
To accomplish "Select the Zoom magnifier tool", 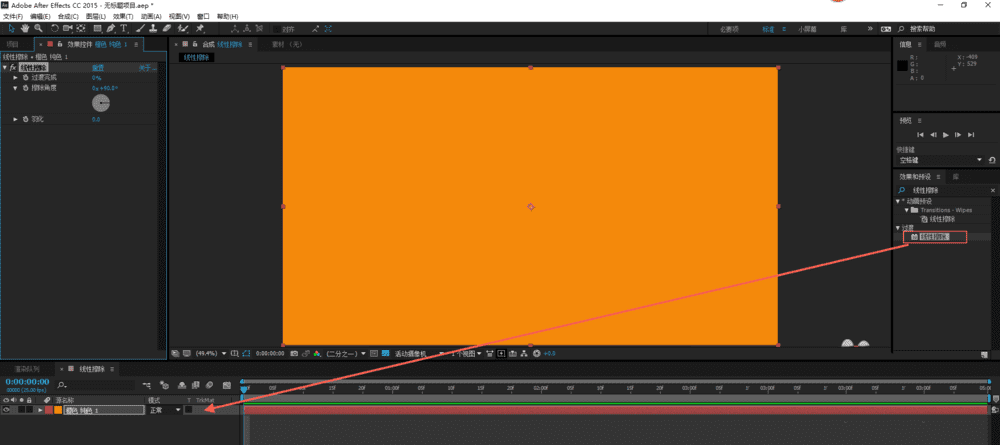I will [38, 29].
